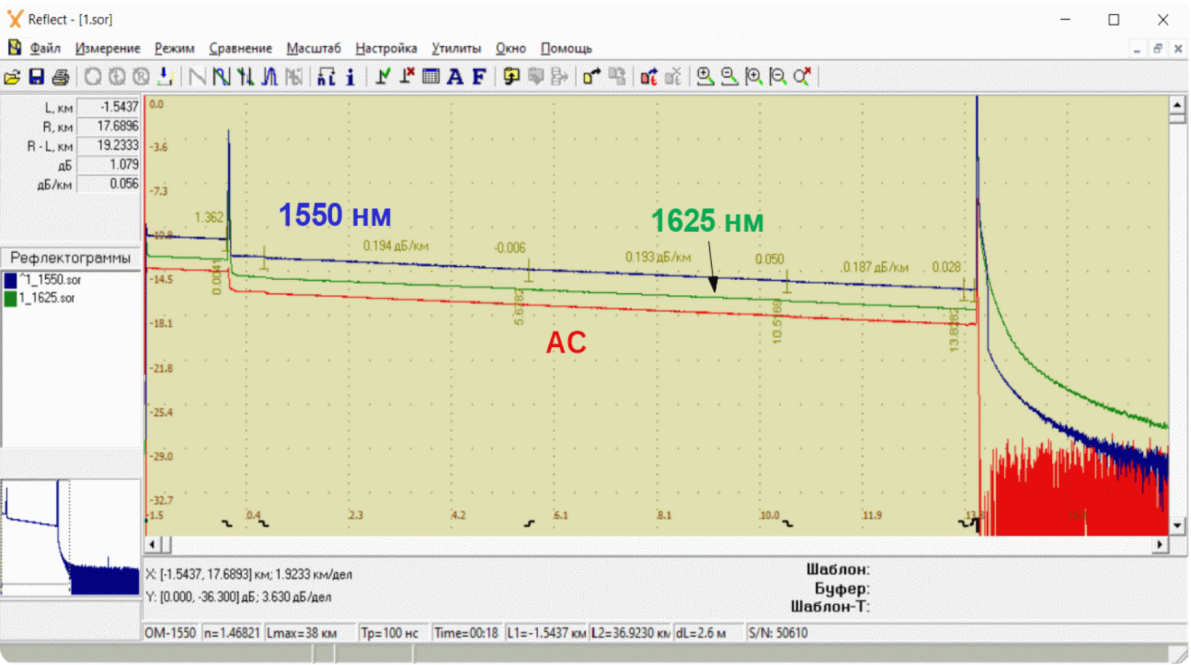Screen dimensions: 1191x665
Task: Click the blue swatch next to 1_1550.sor
Action: [x=11, y=280]
